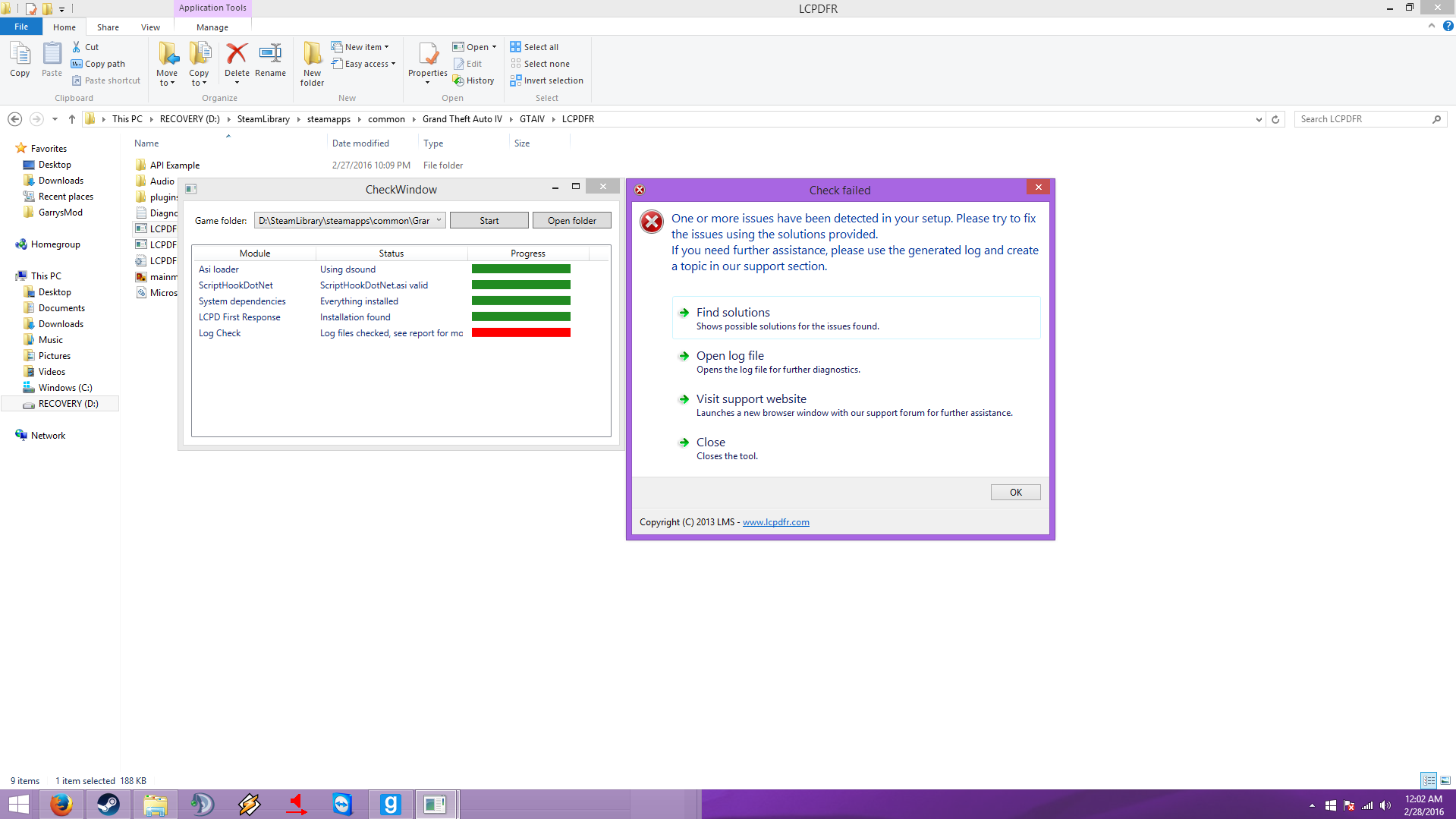Expand the Game folder dropdown
This screenshot has height=819, width=1456.
click(x=439, y=220)
